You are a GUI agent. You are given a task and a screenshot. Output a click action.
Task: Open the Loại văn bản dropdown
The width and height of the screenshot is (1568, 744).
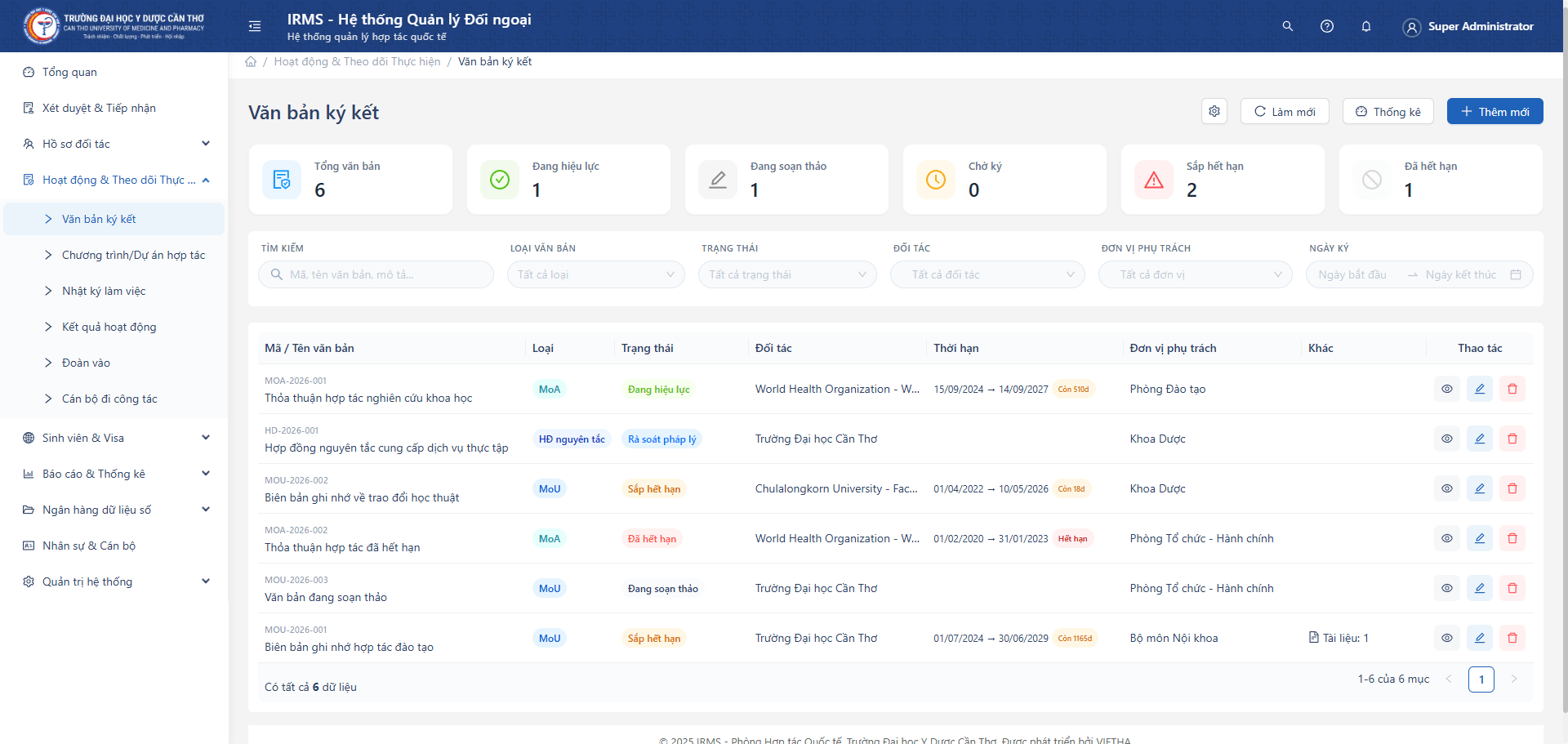click(596, 274)
